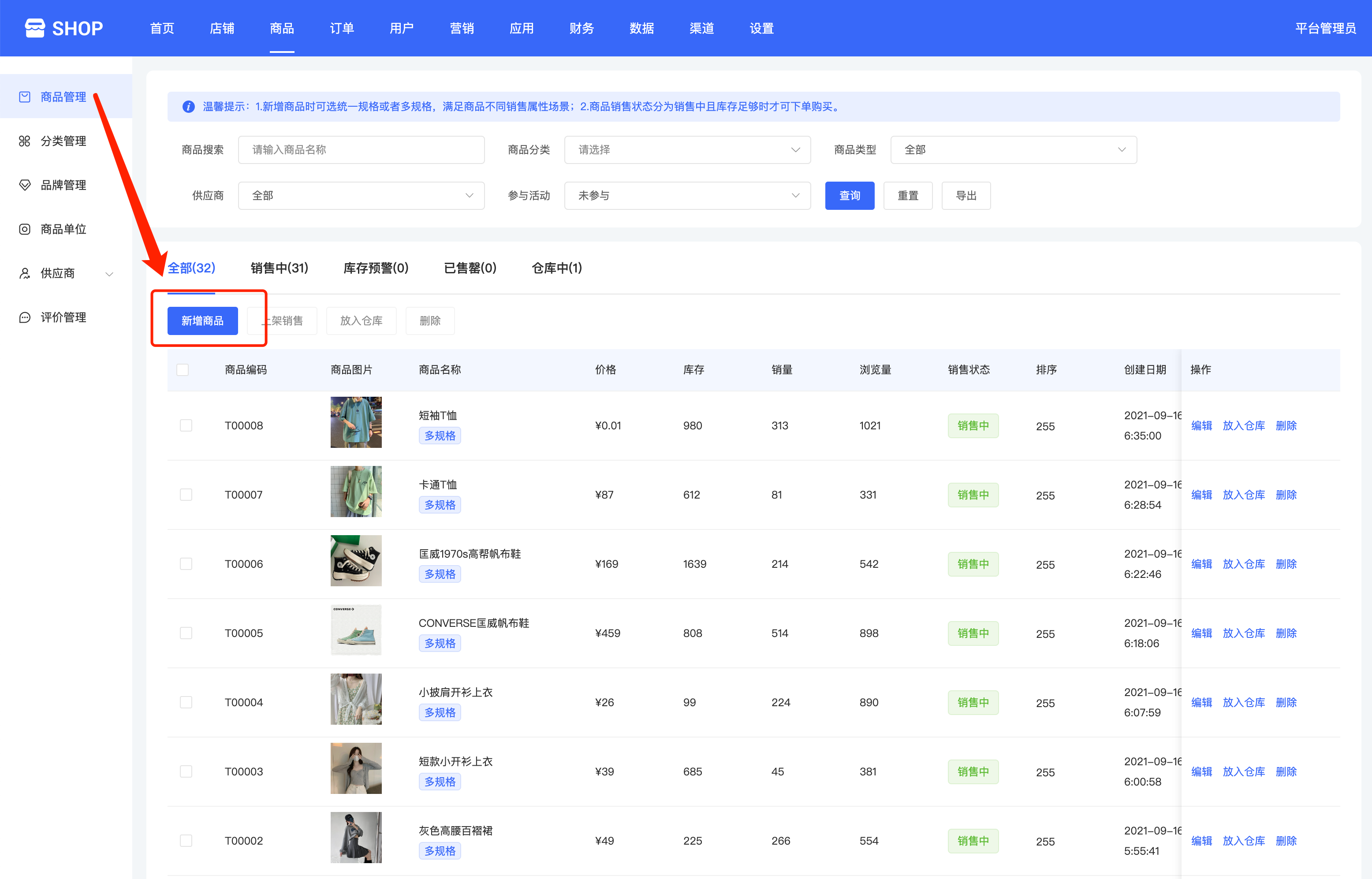Open the 订单 top menu
Screen dimensions: 1372x879
pyautogui.click(x=342, y=28)
